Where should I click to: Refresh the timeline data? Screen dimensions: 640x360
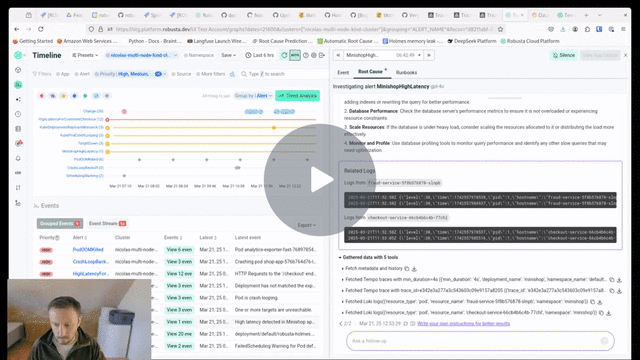[x=284, y=55]
